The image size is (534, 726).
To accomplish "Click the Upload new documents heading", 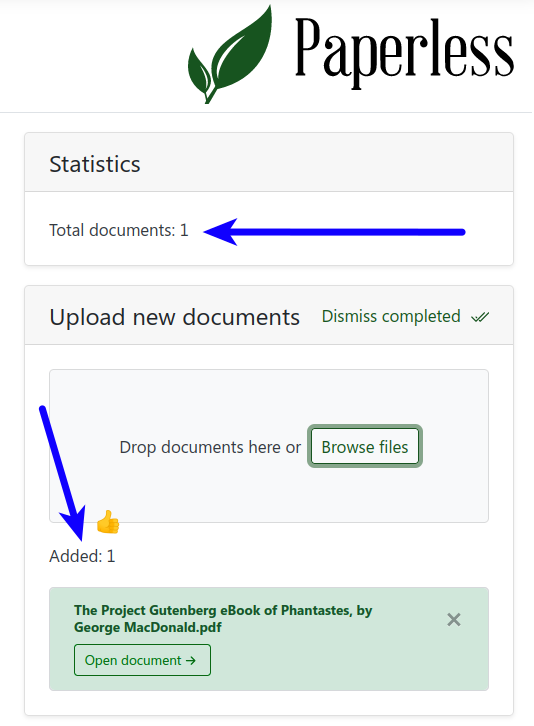I will pyautogui.click(x=175, y=317).
